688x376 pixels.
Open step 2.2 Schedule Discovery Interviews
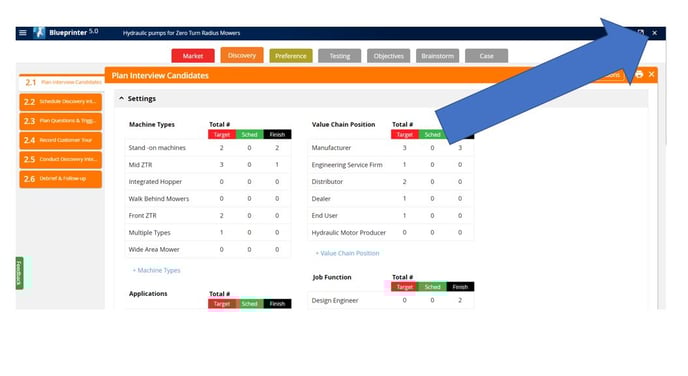61,102
